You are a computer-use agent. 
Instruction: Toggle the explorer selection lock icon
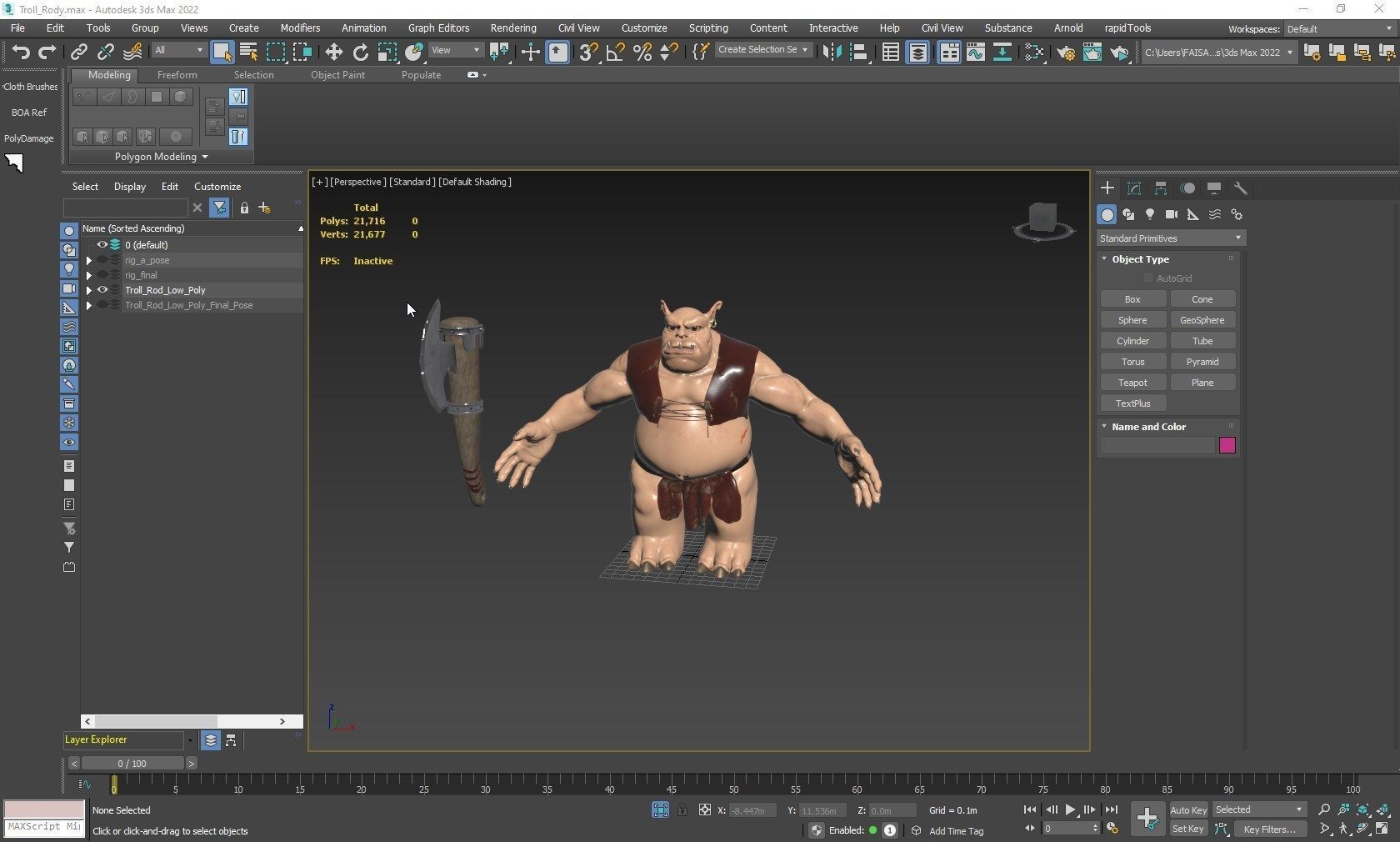pos(244,208)
